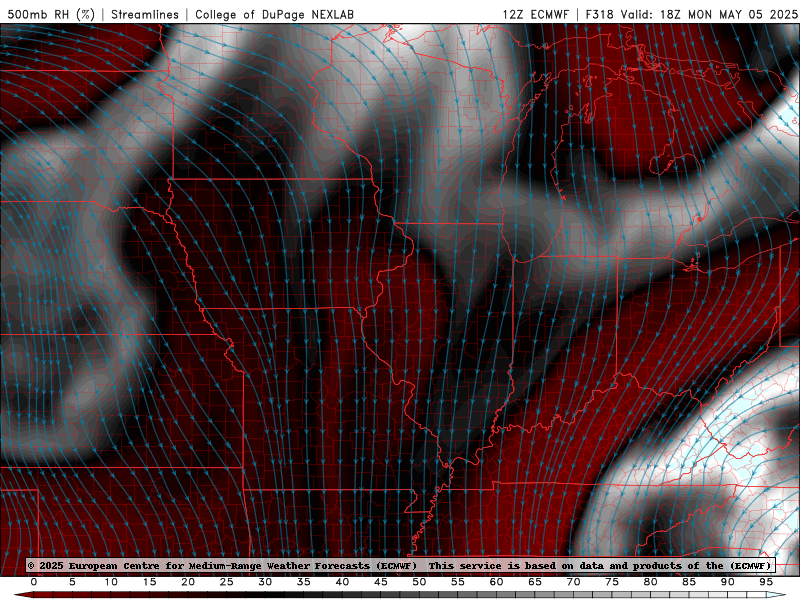The width and height of the screenshot is (800, 600).
Task: Click the "85" value on the RH scale
Action: 689,582
